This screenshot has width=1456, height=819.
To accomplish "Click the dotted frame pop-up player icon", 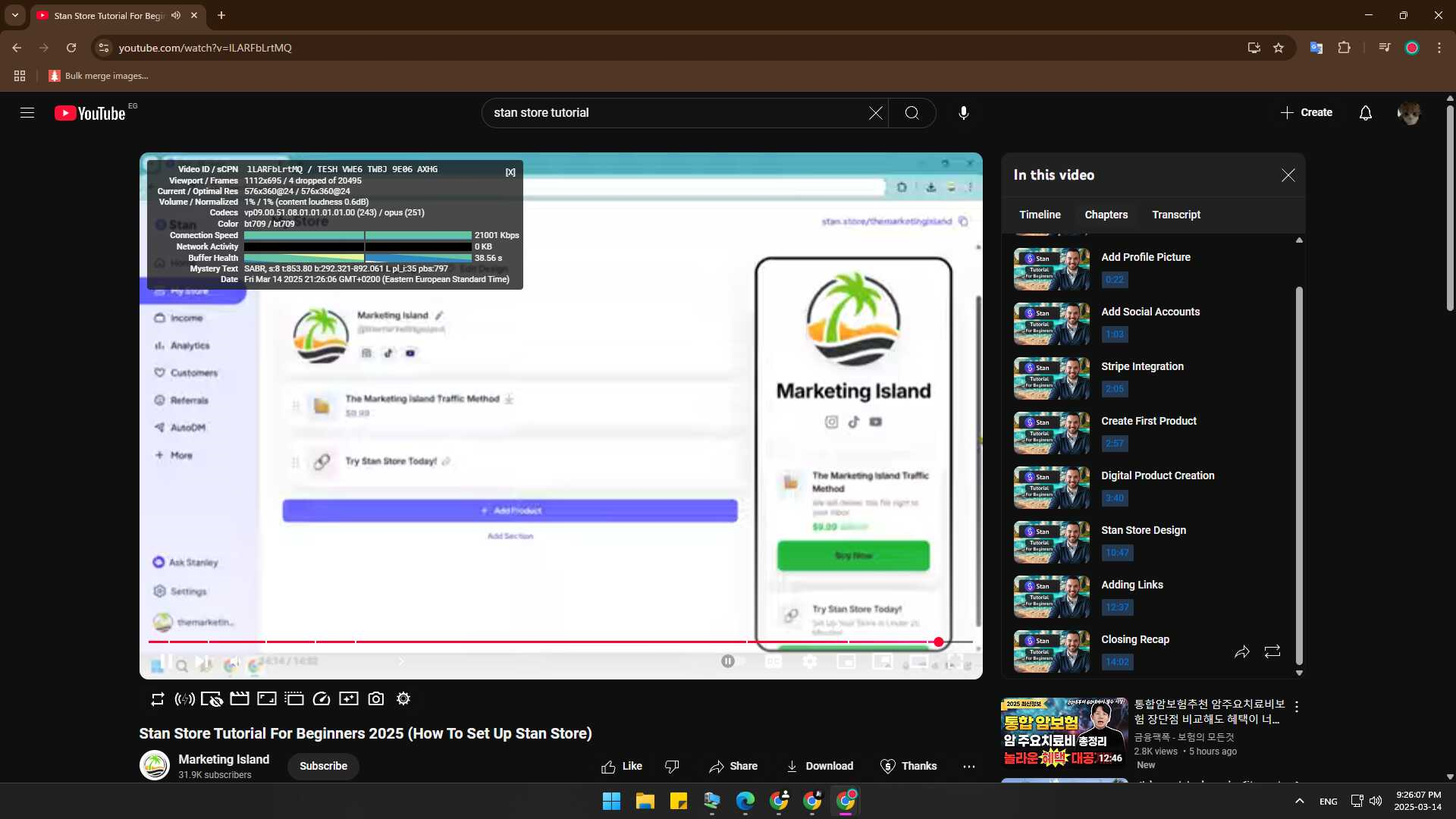I will coord(294,699).
